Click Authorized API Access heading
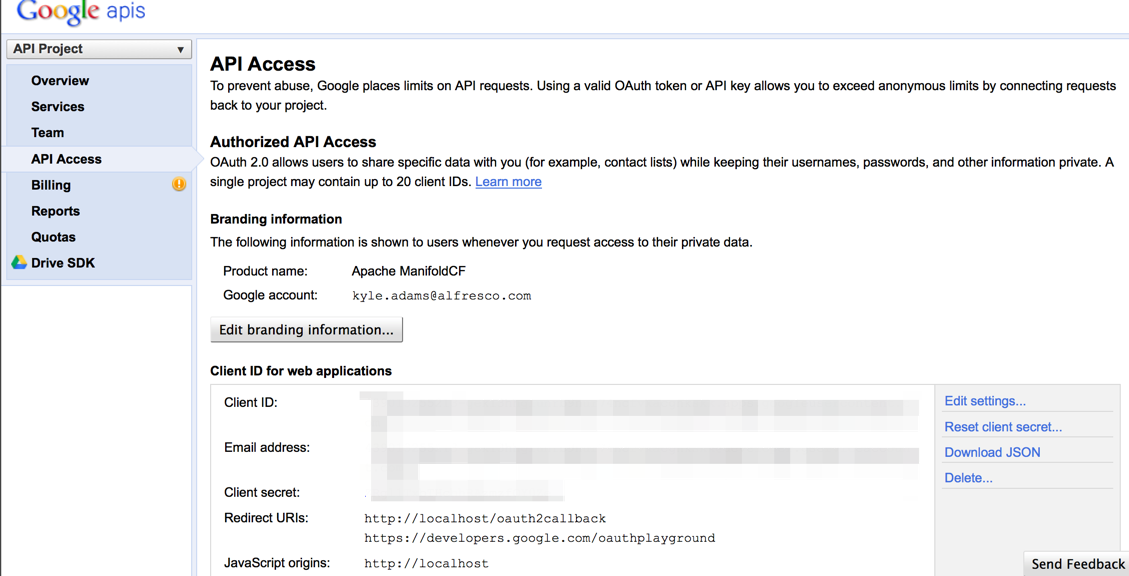The image size is (1129, 576). (293, 142)
